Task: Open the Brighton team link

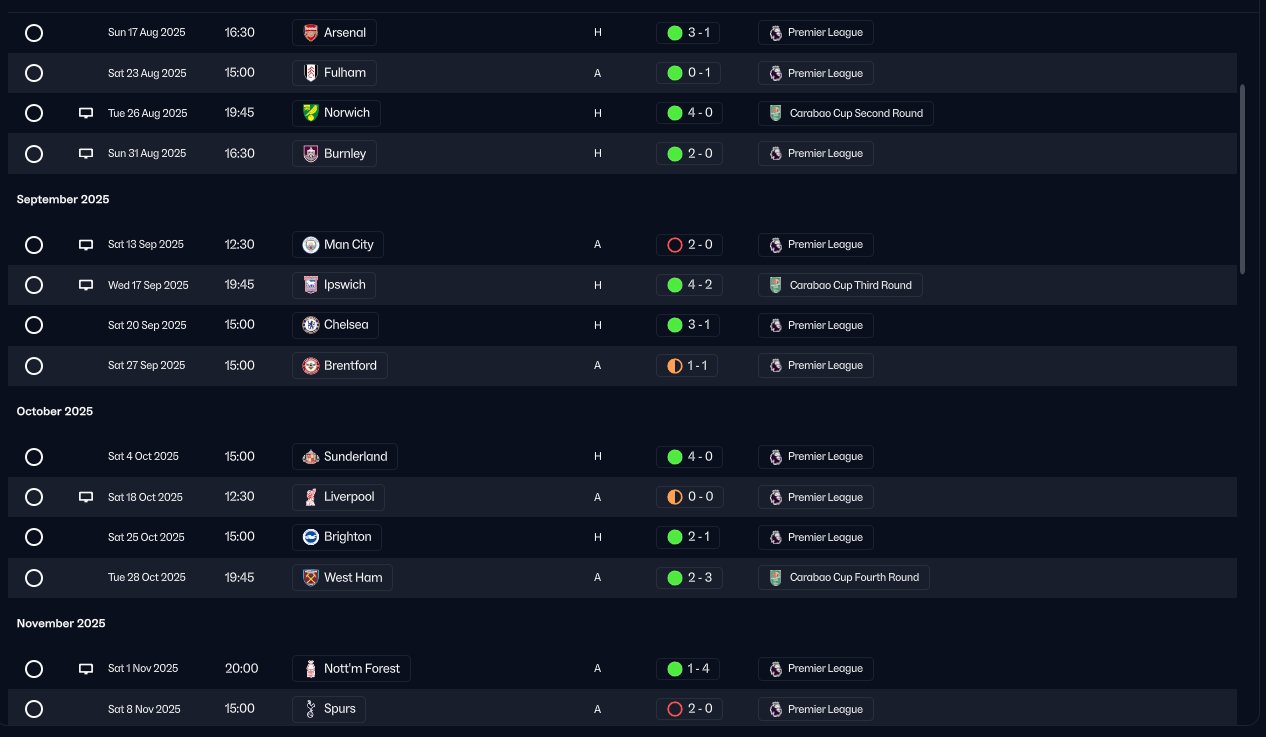Action: [337, 537]
